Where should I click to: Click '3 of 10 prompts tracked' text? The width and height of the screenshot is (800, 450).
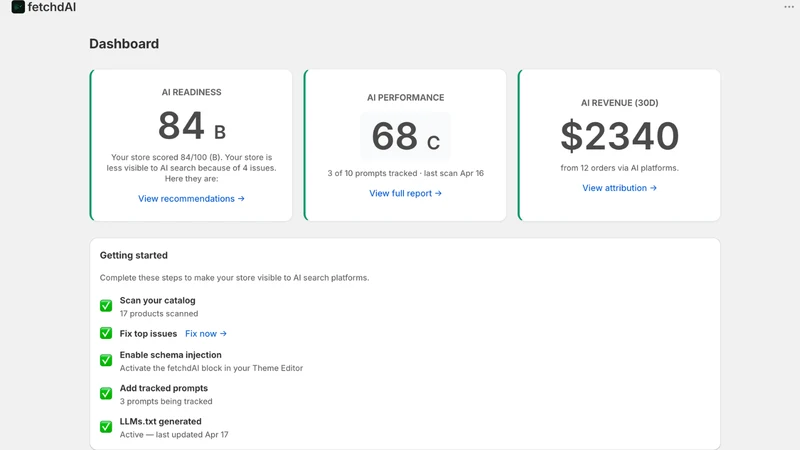[372, 173]
